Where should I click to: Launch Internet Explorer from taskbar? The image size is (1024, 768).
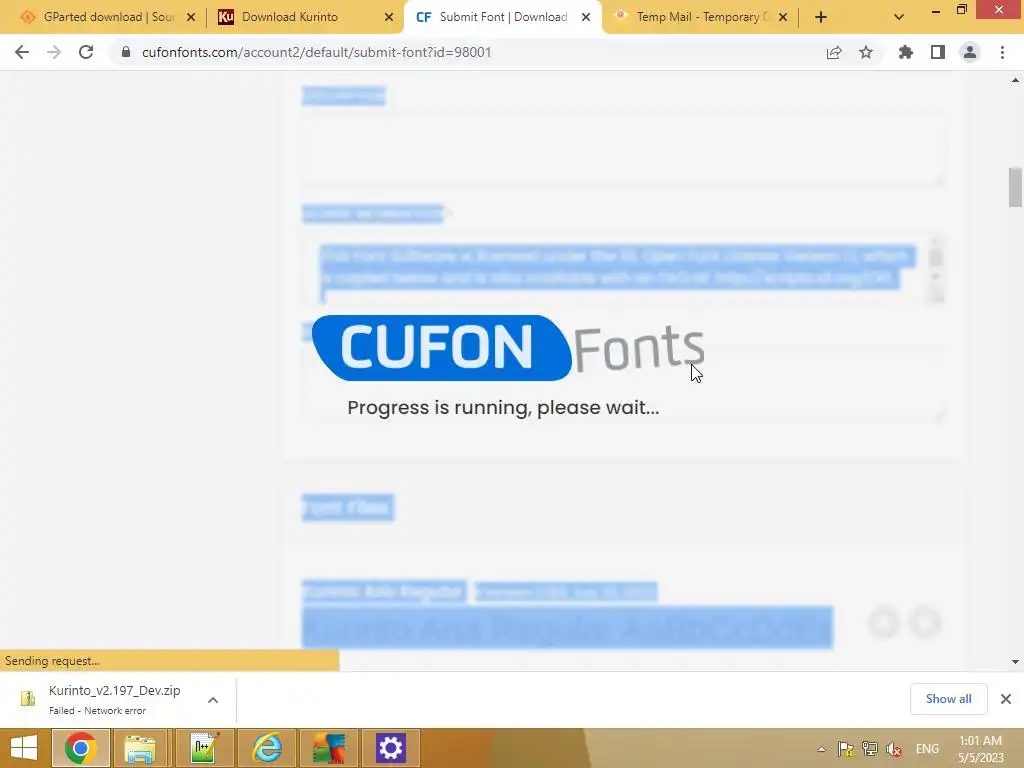click(267, 748)
